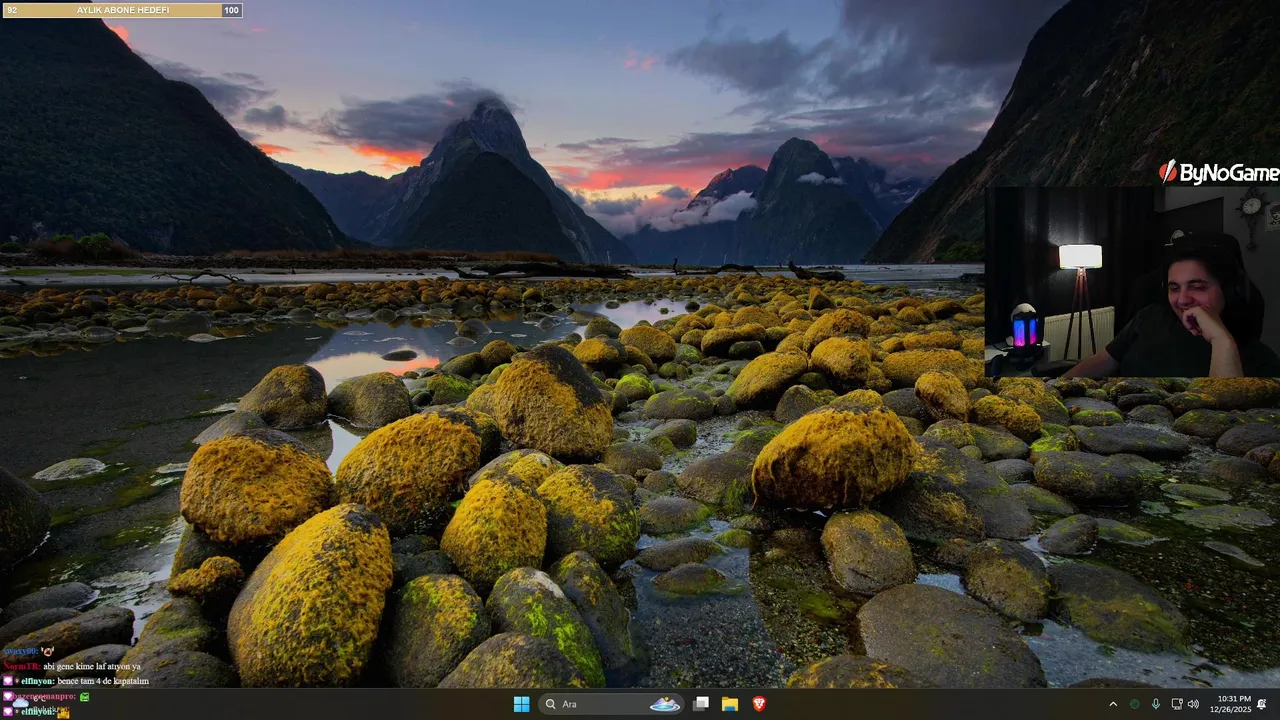Click the AYLIK ABONE HEDEFI progress bar

click(122, 10)
